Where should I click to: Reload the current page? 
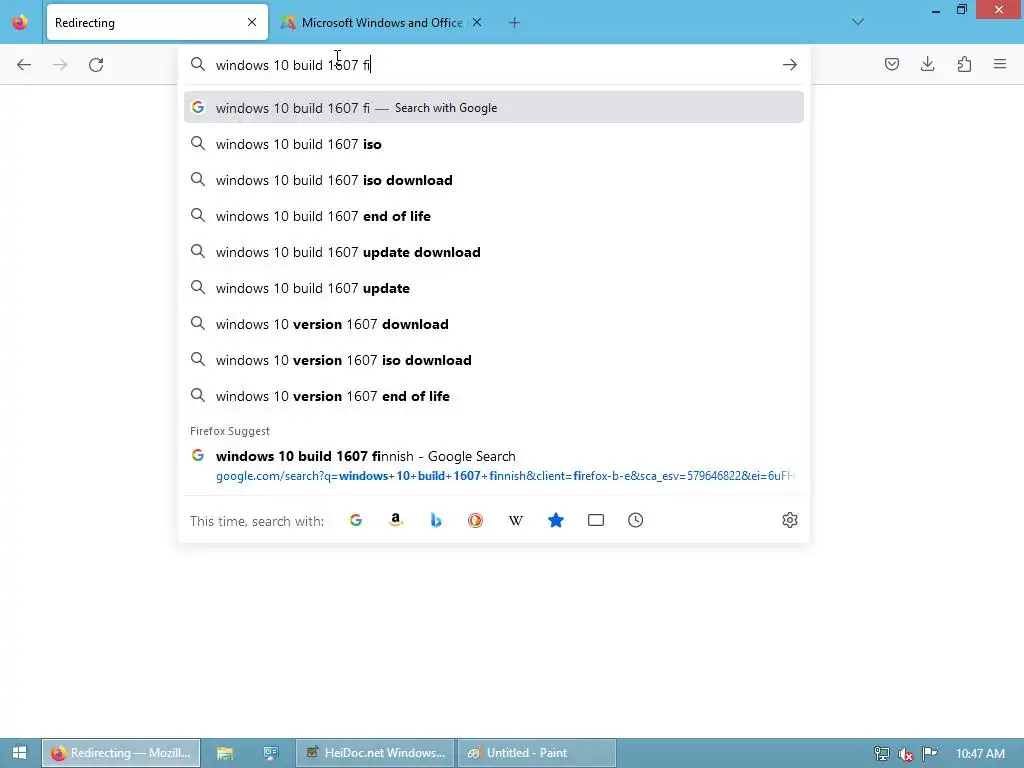(x=96, y=65)
